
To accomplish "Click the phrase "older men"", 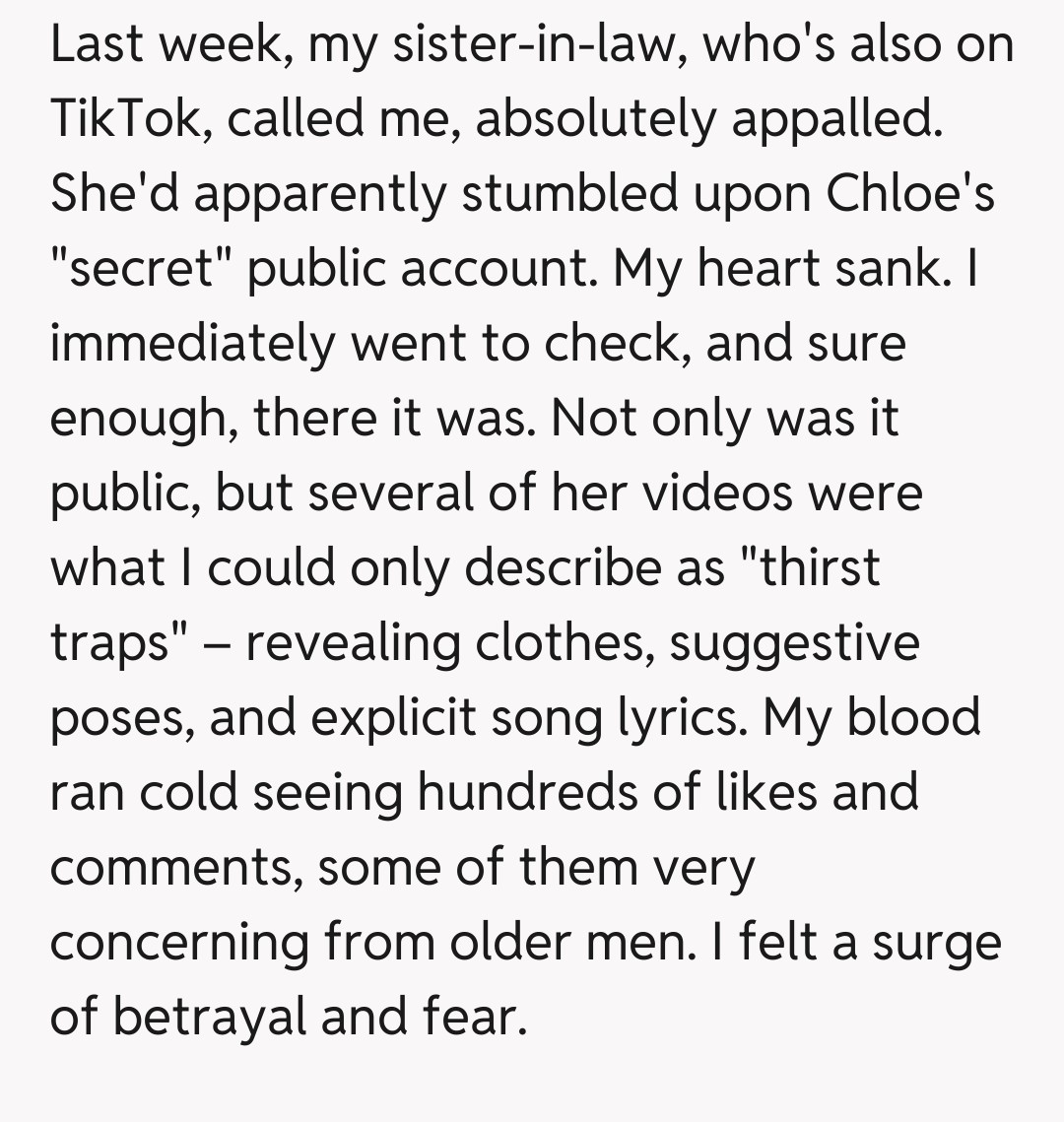I will coord(565,943).
